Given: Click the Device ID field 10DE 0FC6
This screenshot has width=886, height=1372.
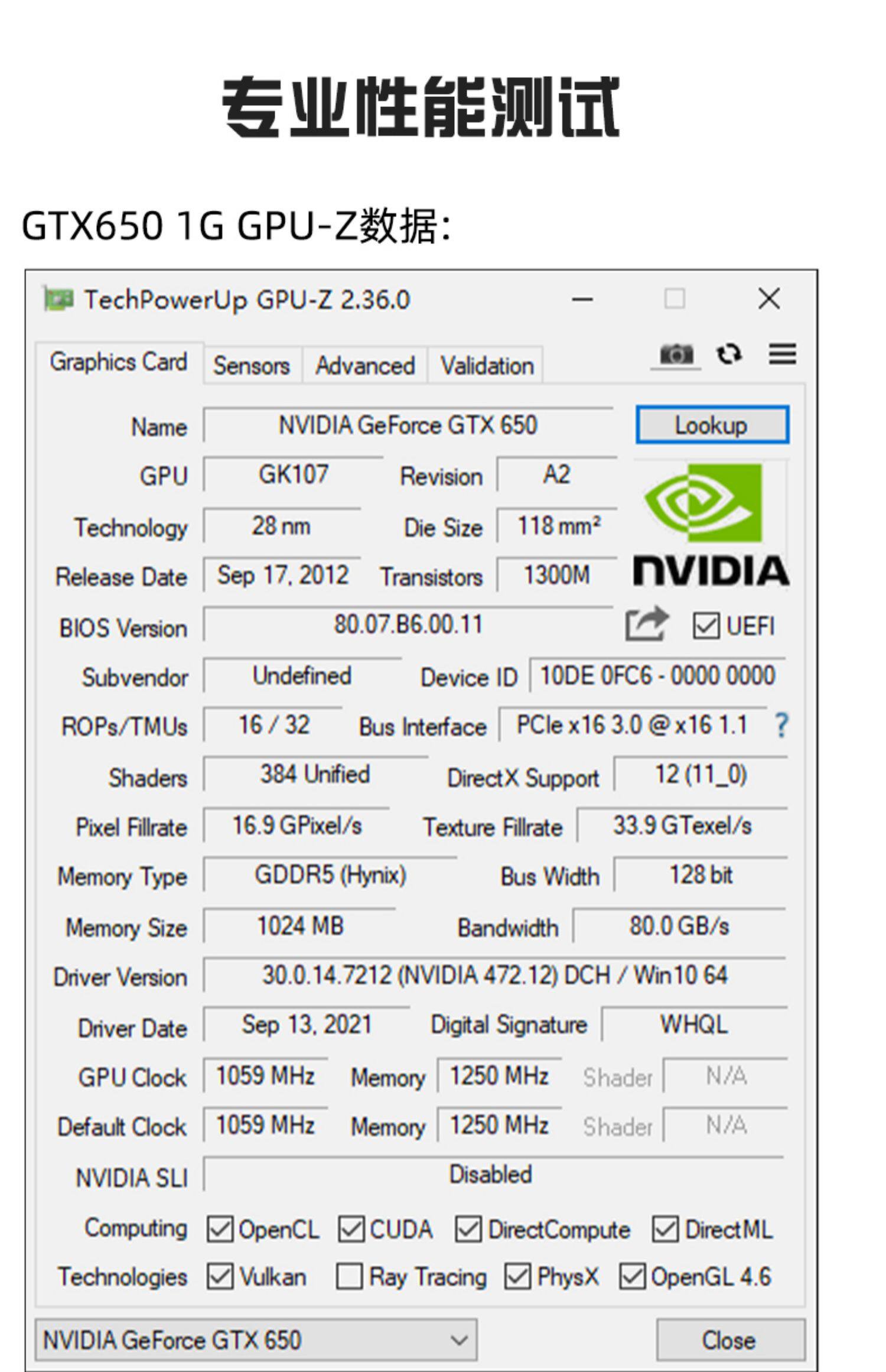Looking at the screenshot, I should 658,675.
